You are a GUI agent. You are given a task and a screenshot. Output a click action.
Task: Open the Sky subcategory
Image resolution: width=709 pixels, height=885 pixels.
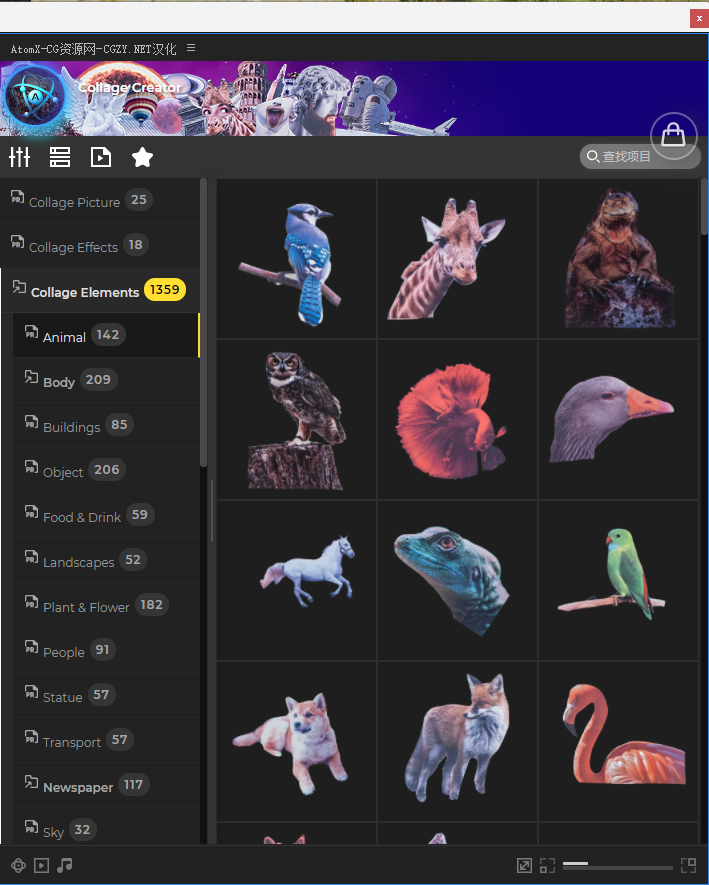[106, 827]
